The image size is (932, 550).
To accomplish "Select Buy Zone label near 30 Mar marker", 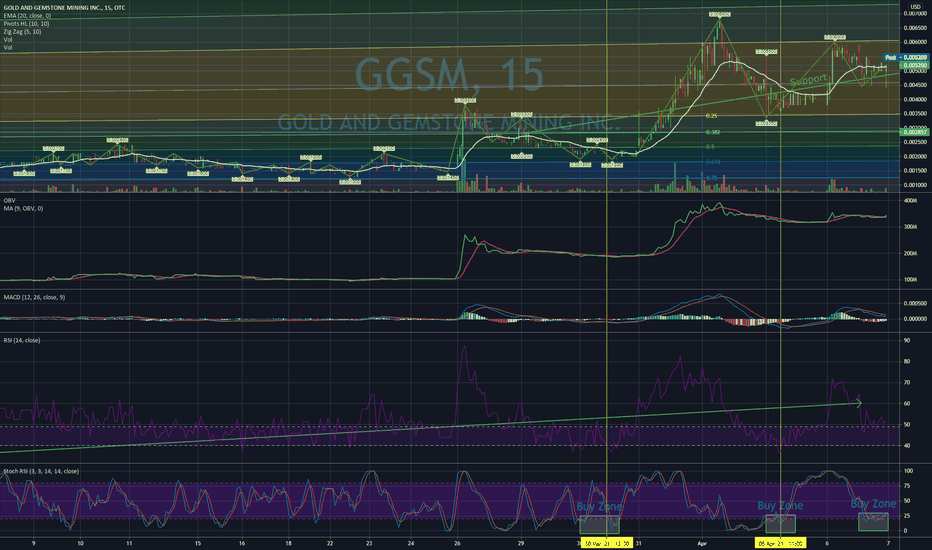I will tap(599, 507).
